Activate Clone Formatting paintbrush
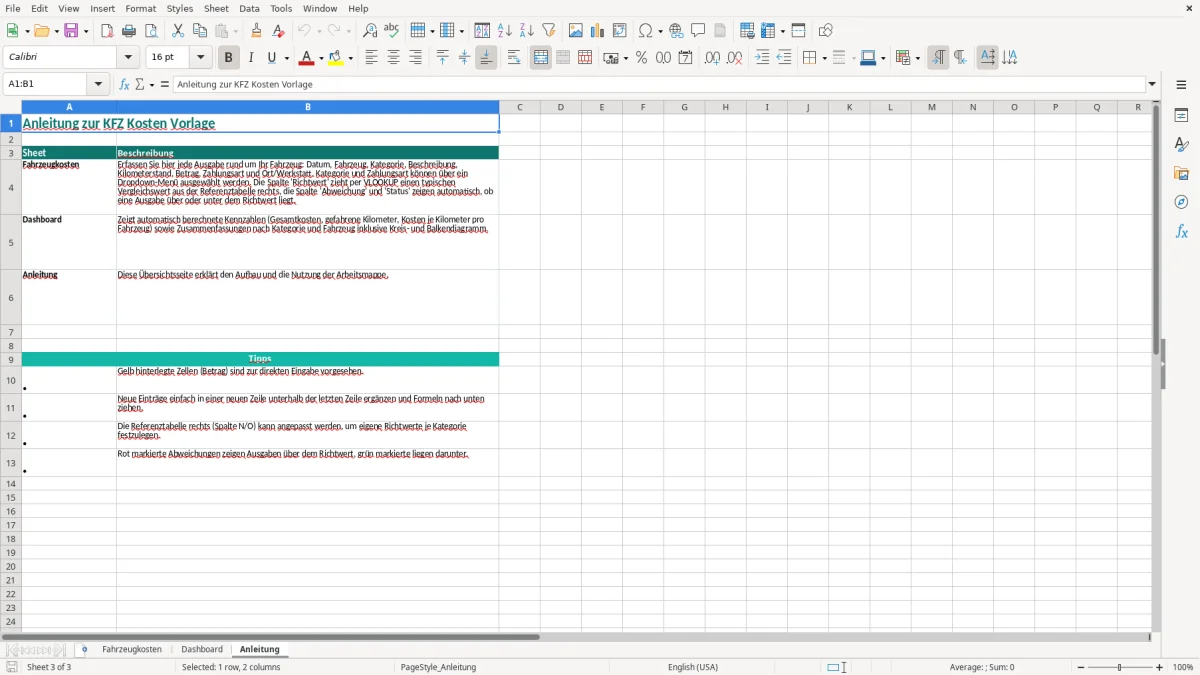This screenshot has width=1200, height=675. 257,31
